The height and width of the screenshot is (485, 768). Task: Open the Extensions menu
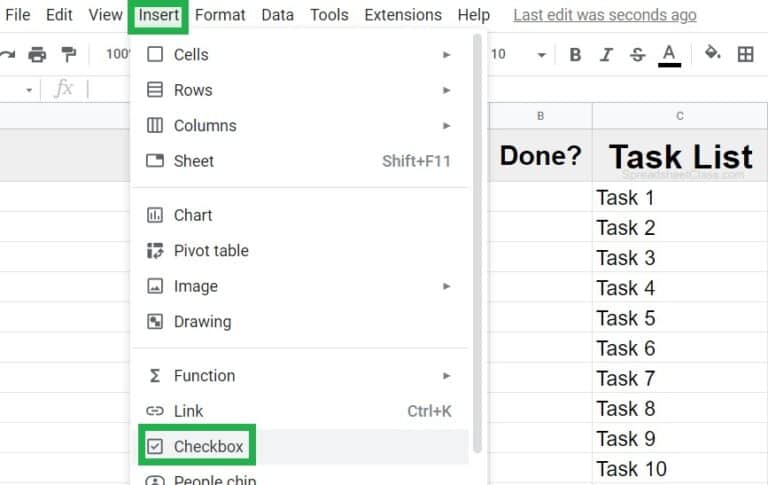tap(403, 15)
